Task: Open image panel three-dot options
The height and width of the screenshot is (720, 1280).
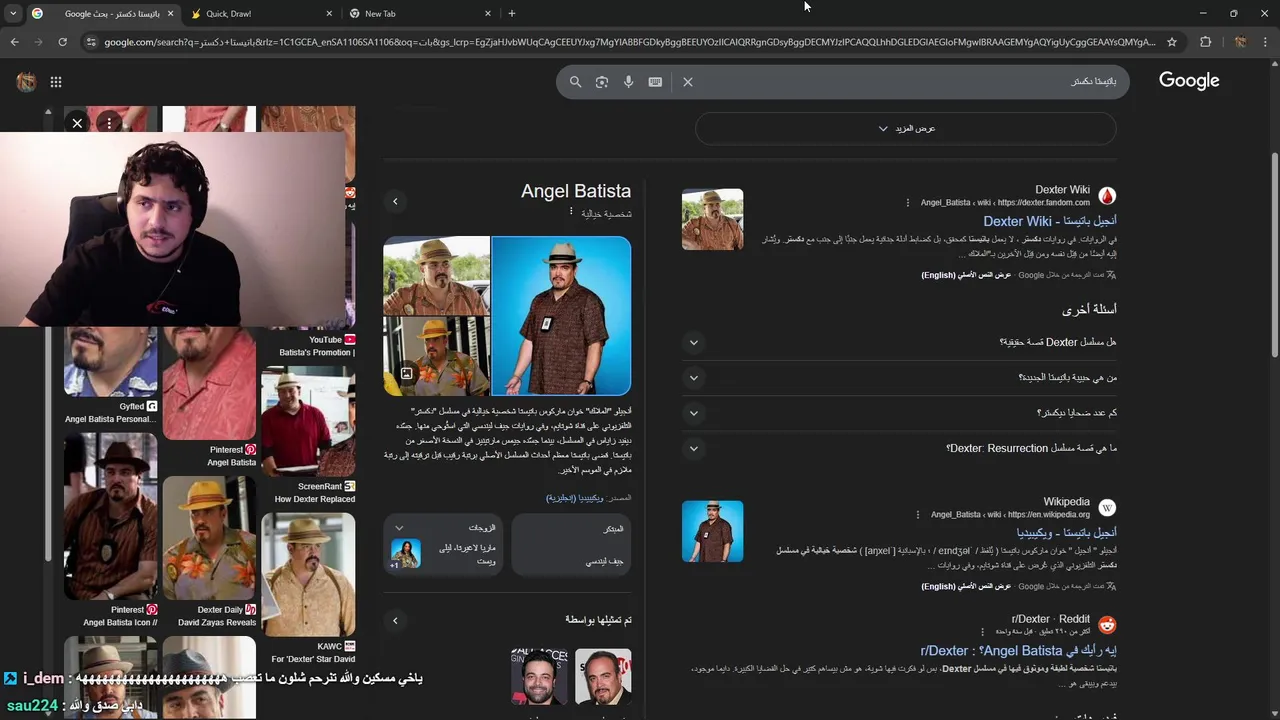Action: tap(109, 123)
